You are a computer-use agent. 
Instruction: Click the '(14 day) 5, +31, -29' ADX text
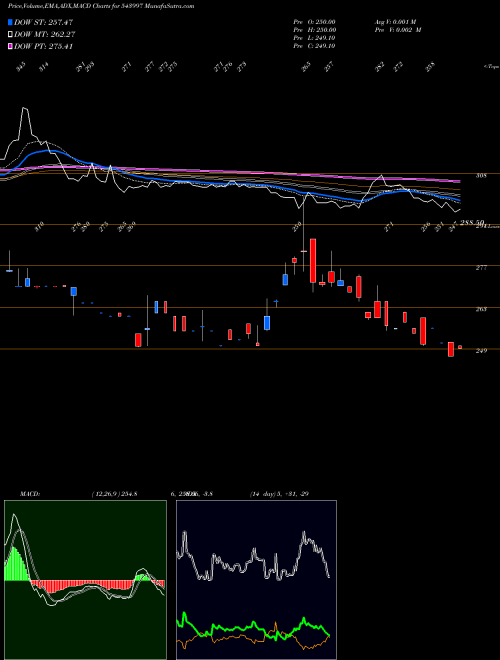tap(280, 494)
